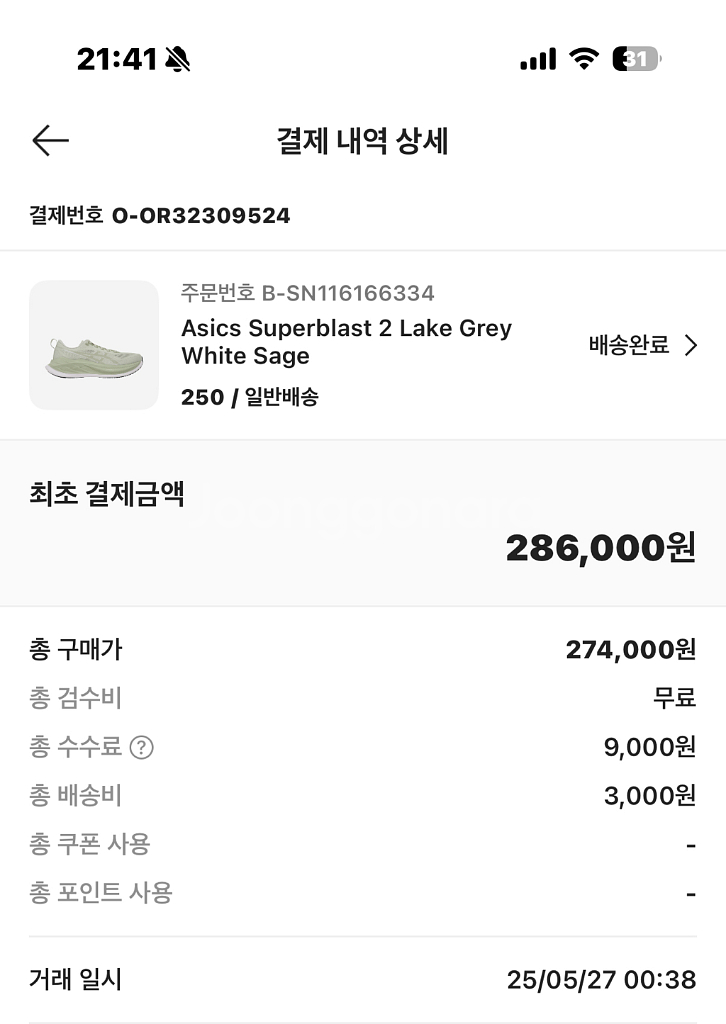Tap the 총 배송비 3,000원 amount
The image size is (726, 1024).
point(650,796)
